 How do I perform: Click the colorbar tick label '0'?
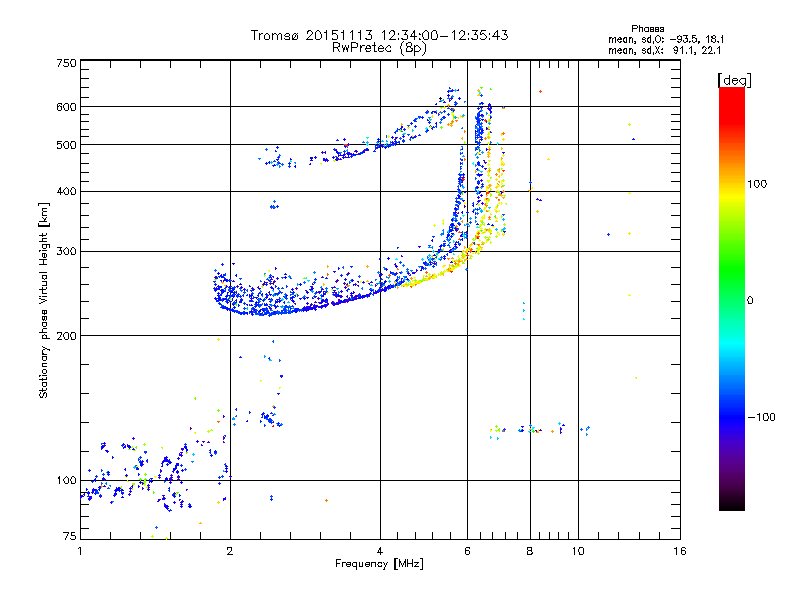point(750,301)
